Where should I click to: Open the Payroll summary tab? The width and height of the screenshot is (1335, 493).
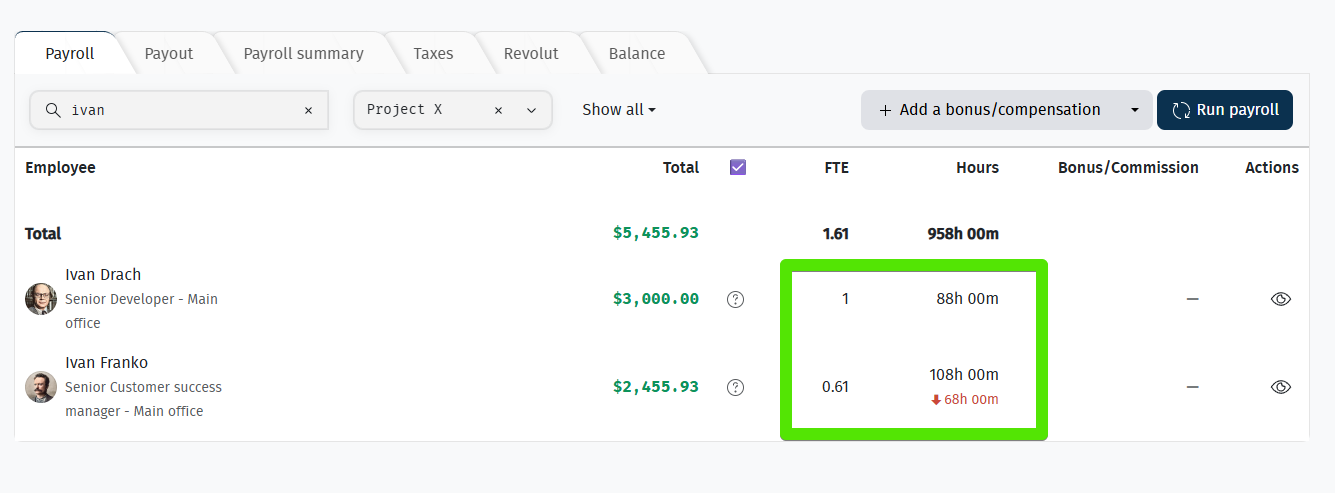click(x=303, y=54)
